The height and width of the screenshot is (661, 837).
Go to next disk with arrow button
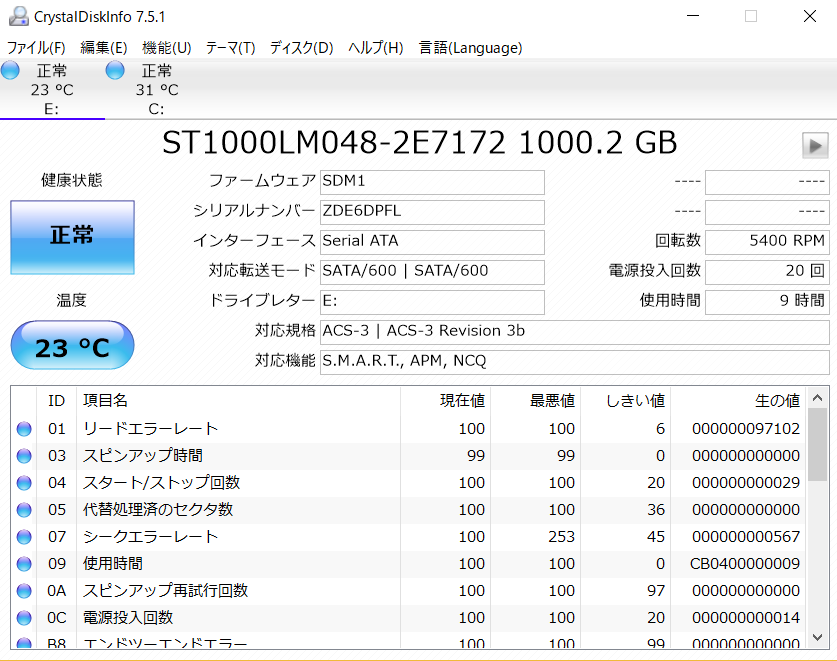(x=815, y=145)
